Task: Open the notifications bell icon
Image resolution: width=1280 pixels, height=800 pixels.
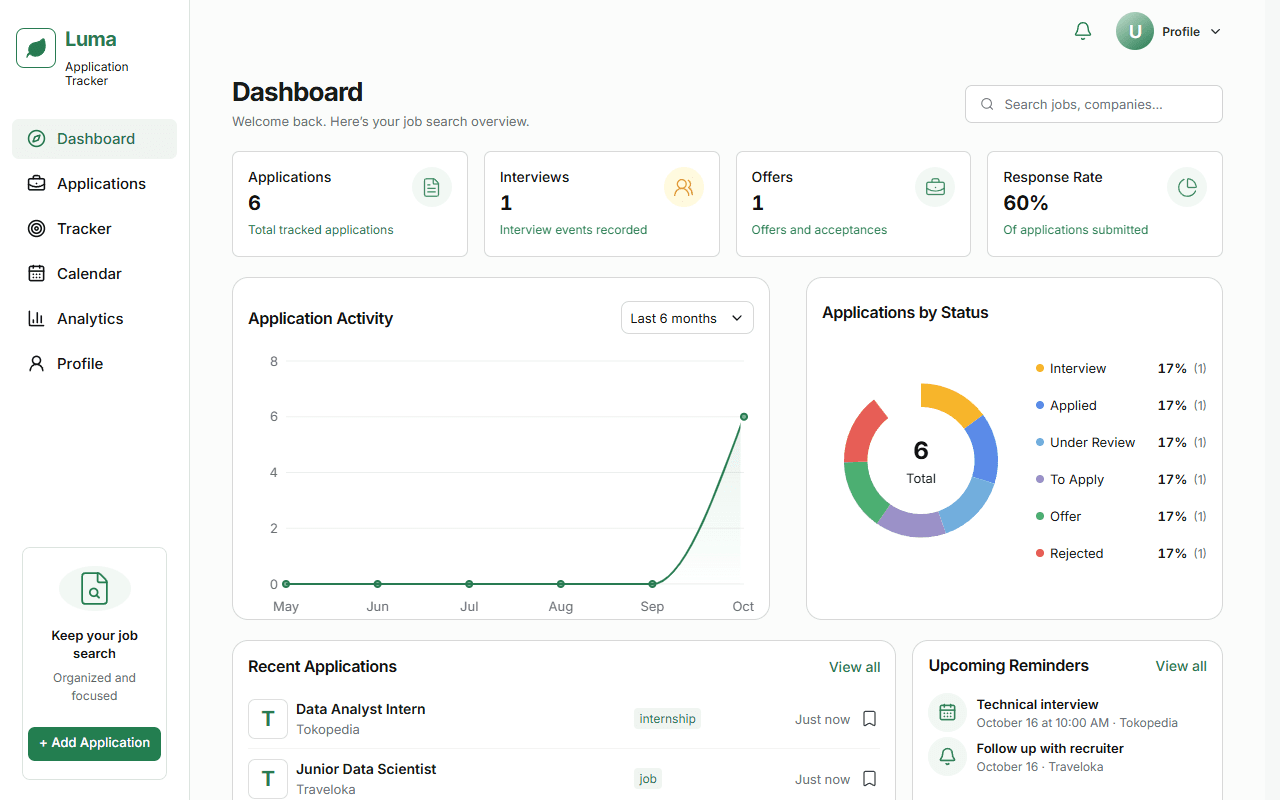Action: click(1083, 31)
